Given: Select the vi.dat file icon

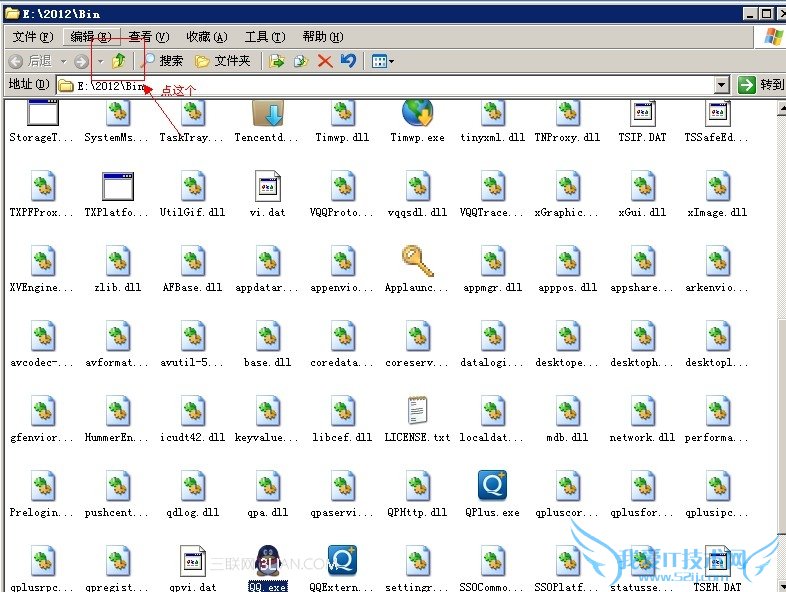Looking at the screenshot, I should (267, 188).
